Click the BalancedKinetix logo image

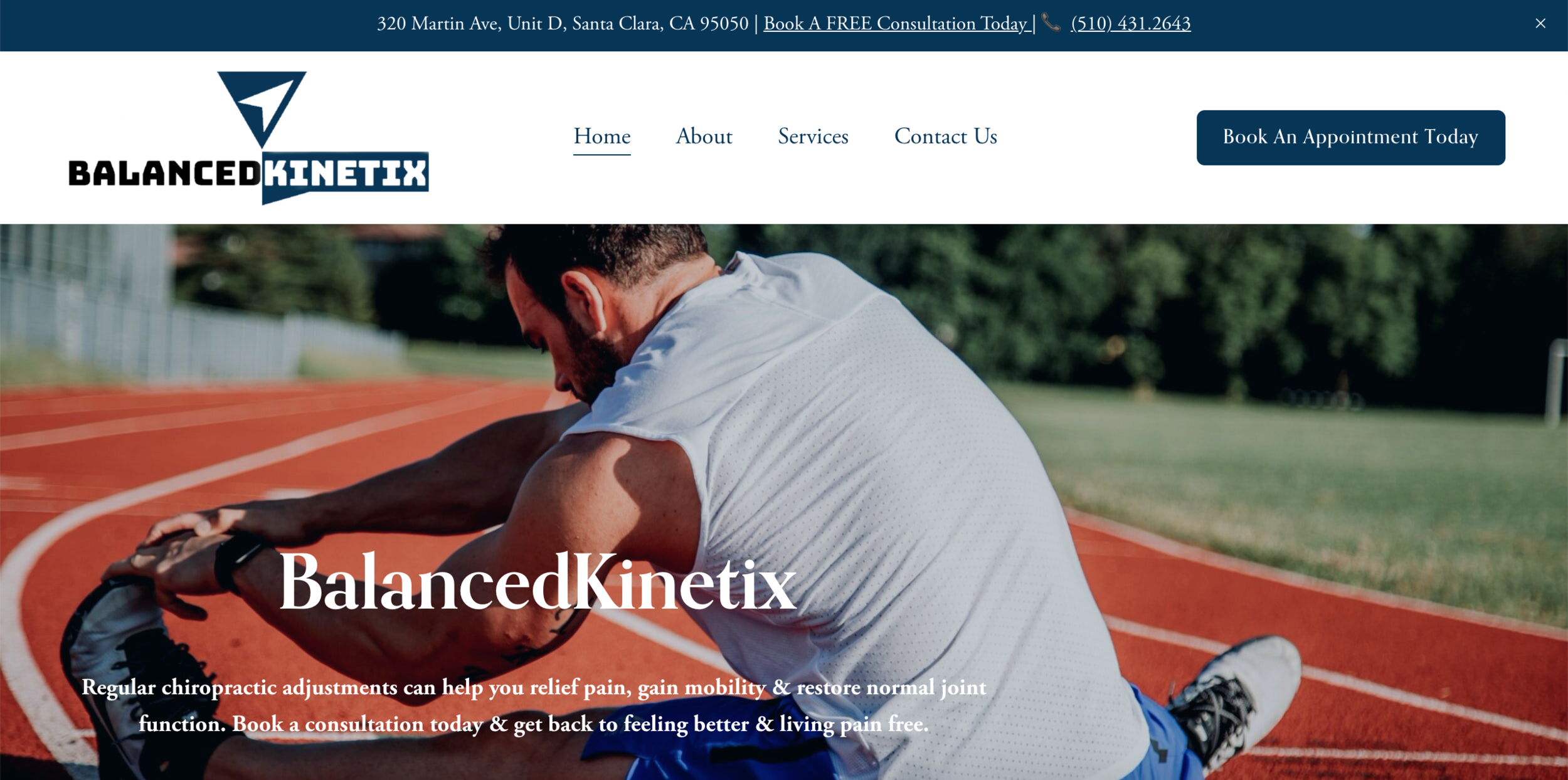click(x=248, y=138)
